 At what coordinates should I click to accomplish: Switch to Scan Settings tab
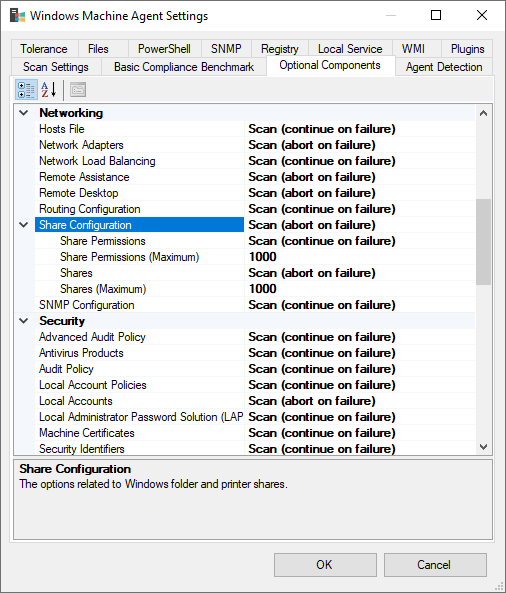pyautogui.click(x=56, y=67)
